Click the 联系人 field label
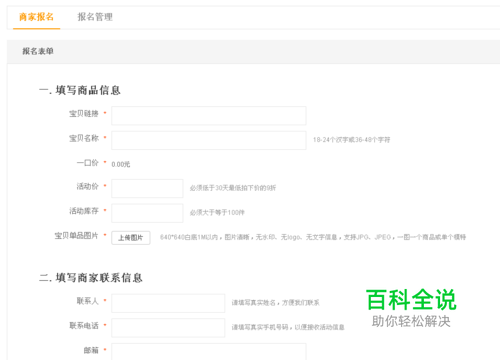 [88, 301]
